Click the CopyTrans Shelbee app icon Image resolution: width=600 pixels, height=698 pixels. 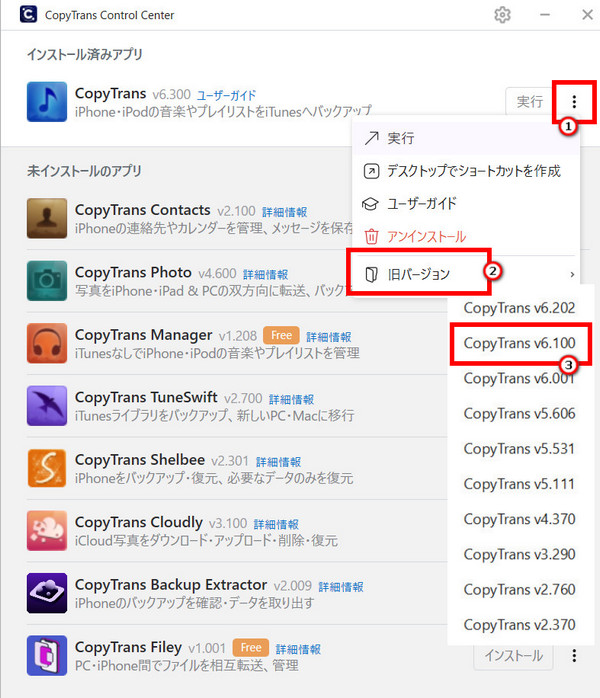(47, 468)
